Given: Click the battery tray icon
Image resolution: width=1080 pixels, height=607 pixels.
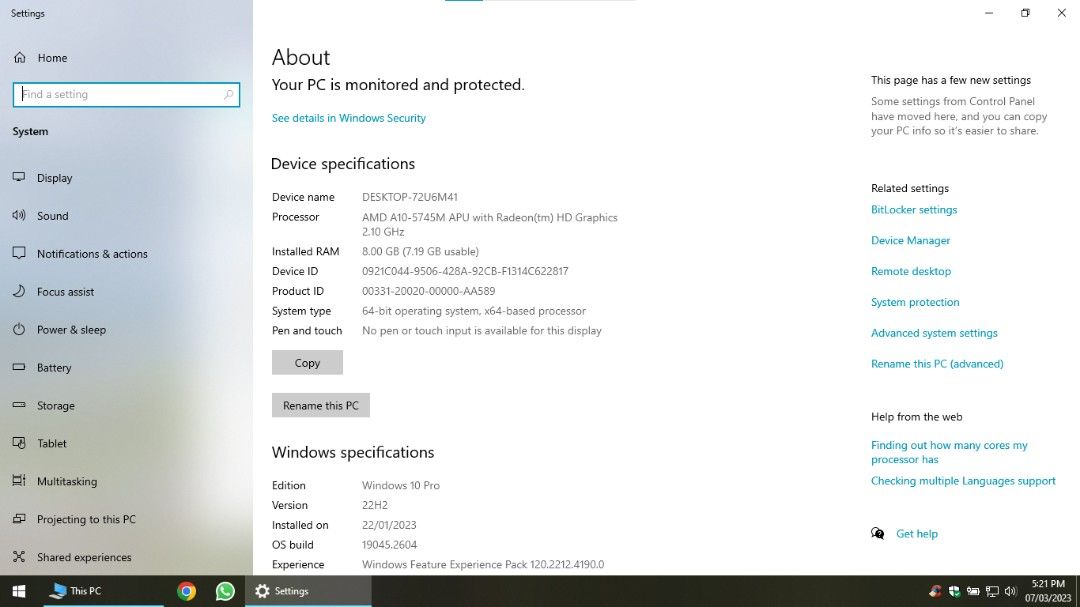Looking at the screenshot, I should coord(973,591).
